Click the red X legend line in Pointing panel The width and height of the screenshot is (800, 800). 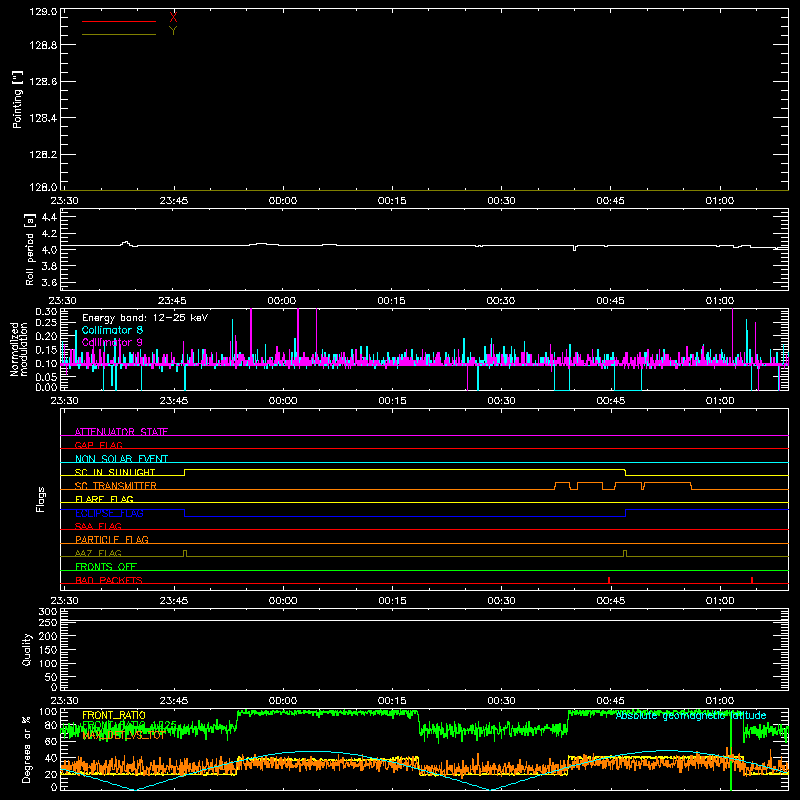[119, 21]
